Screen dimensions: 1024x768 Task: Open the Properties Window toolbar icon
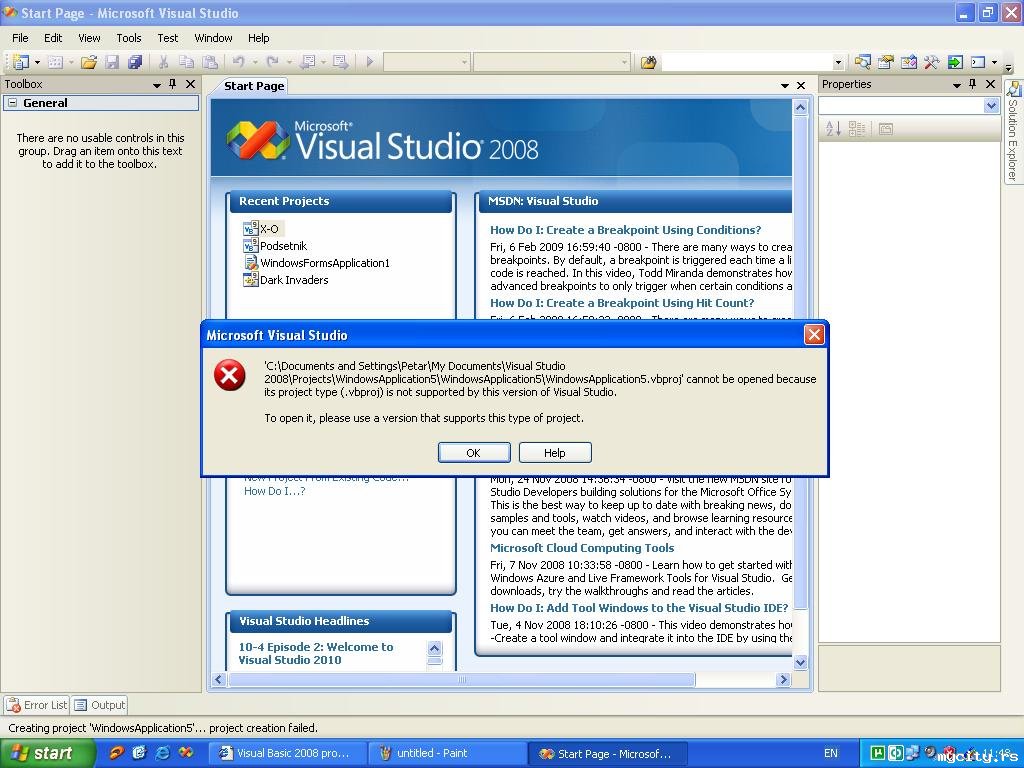pos(886,62)
